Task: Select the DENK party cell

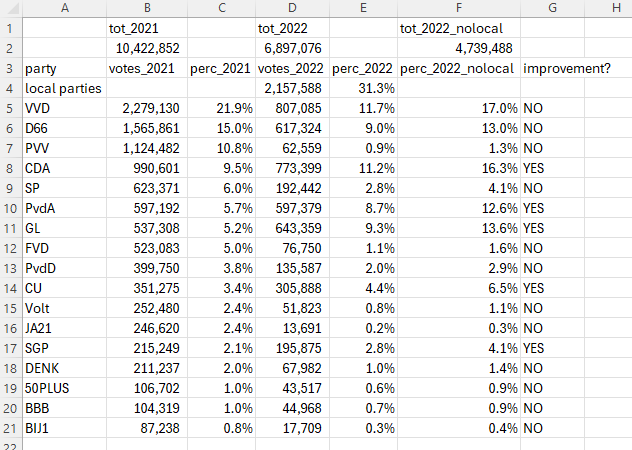Action: click(64, 369)
